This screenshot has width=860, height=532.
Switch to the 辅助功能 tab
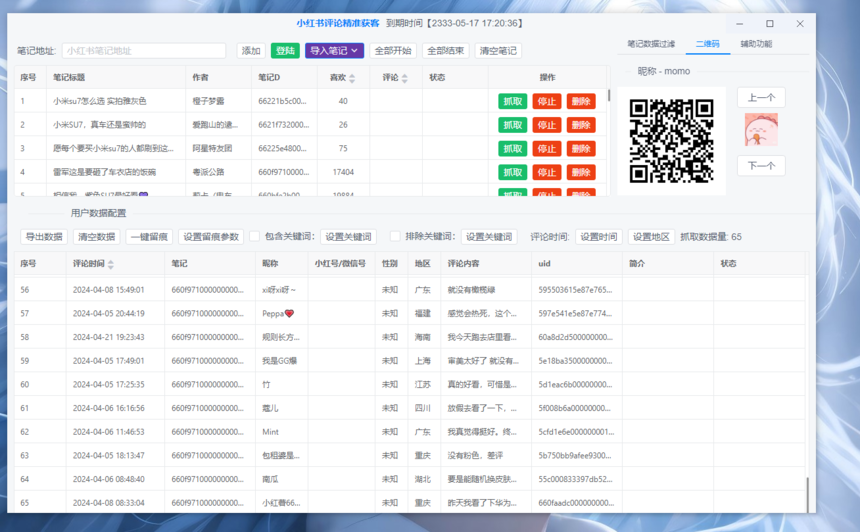pyautogui.click(x=756, y=44)
